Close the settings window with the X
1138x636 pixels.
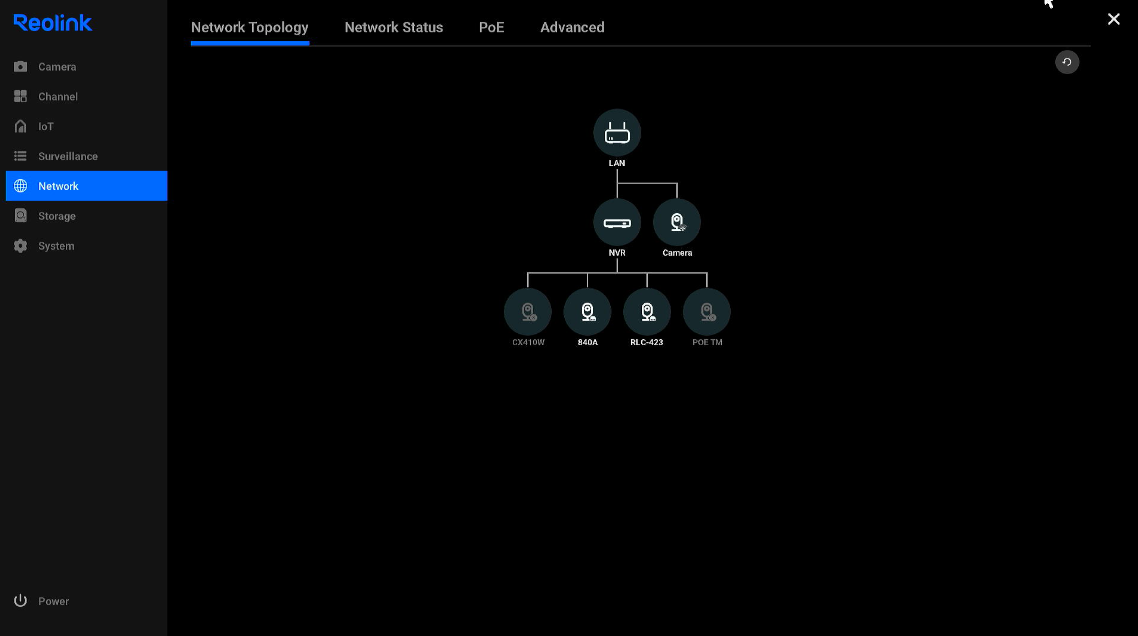[x=1113, y=19]
